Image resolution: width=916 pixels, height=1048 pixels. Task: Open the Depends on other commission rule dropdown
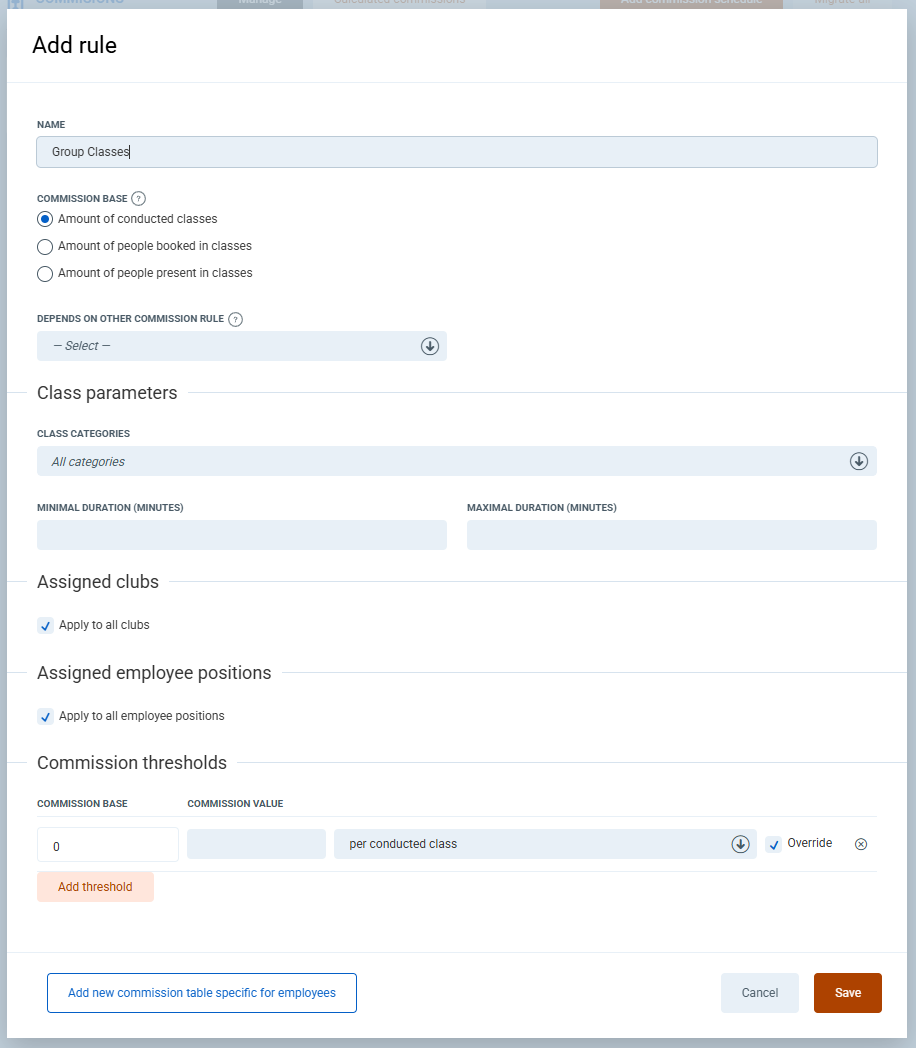pyautogui.click(x=242, y=346)
